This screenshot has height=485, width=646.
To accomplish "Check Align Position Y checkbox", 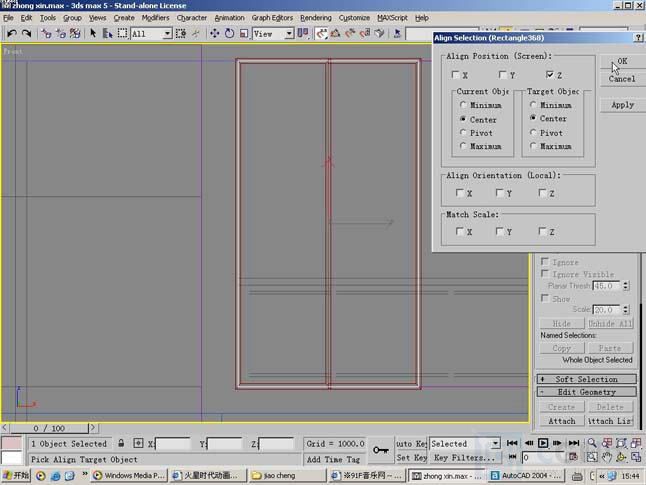I will click(503, 75).
